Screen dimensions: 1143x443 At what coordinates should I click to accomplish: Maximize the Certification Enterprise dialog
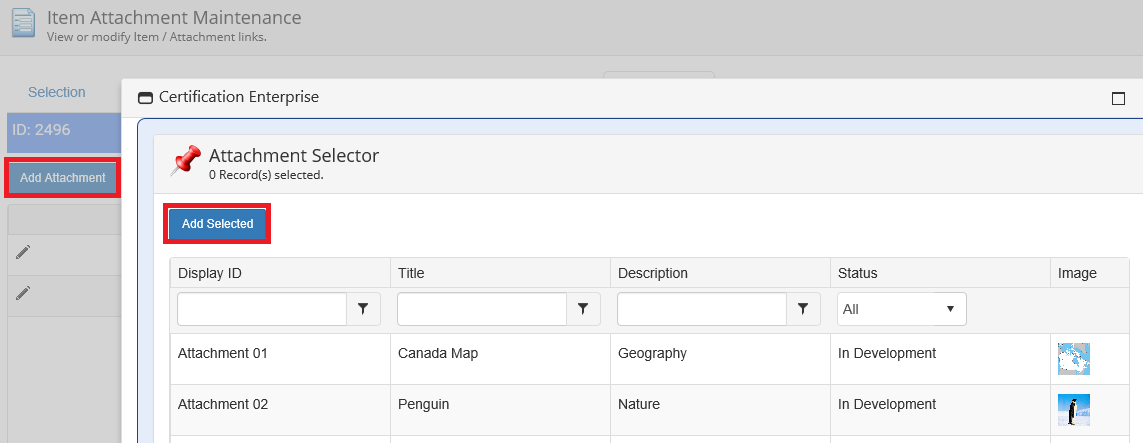(x=1118, y=98)
